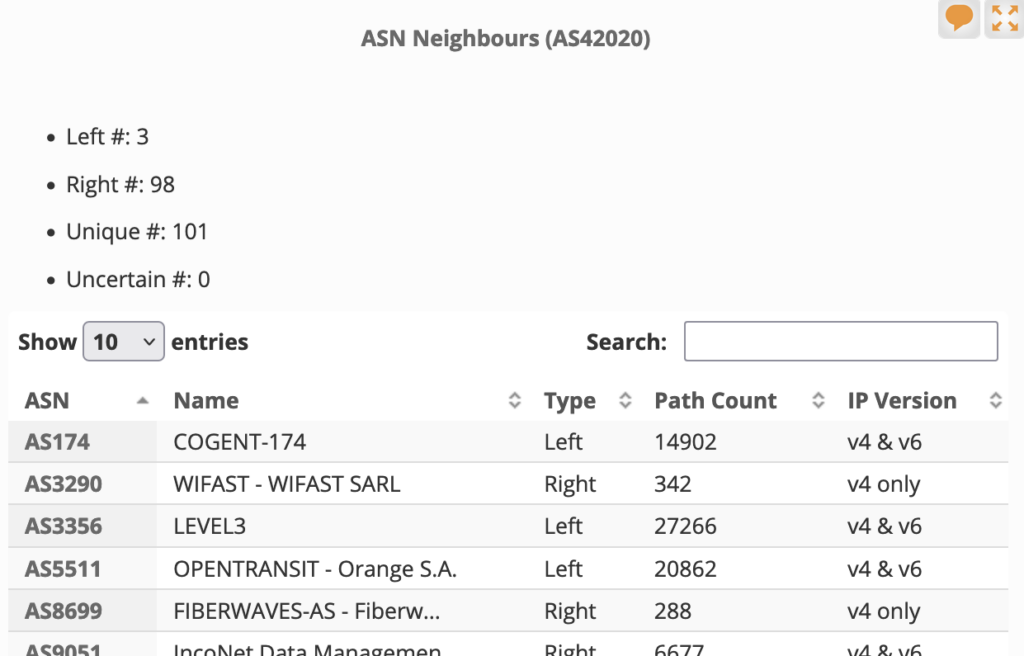Sort table by Type column header
The image size is (1024, 656).
pyautogui.click(x=570, y=401)
